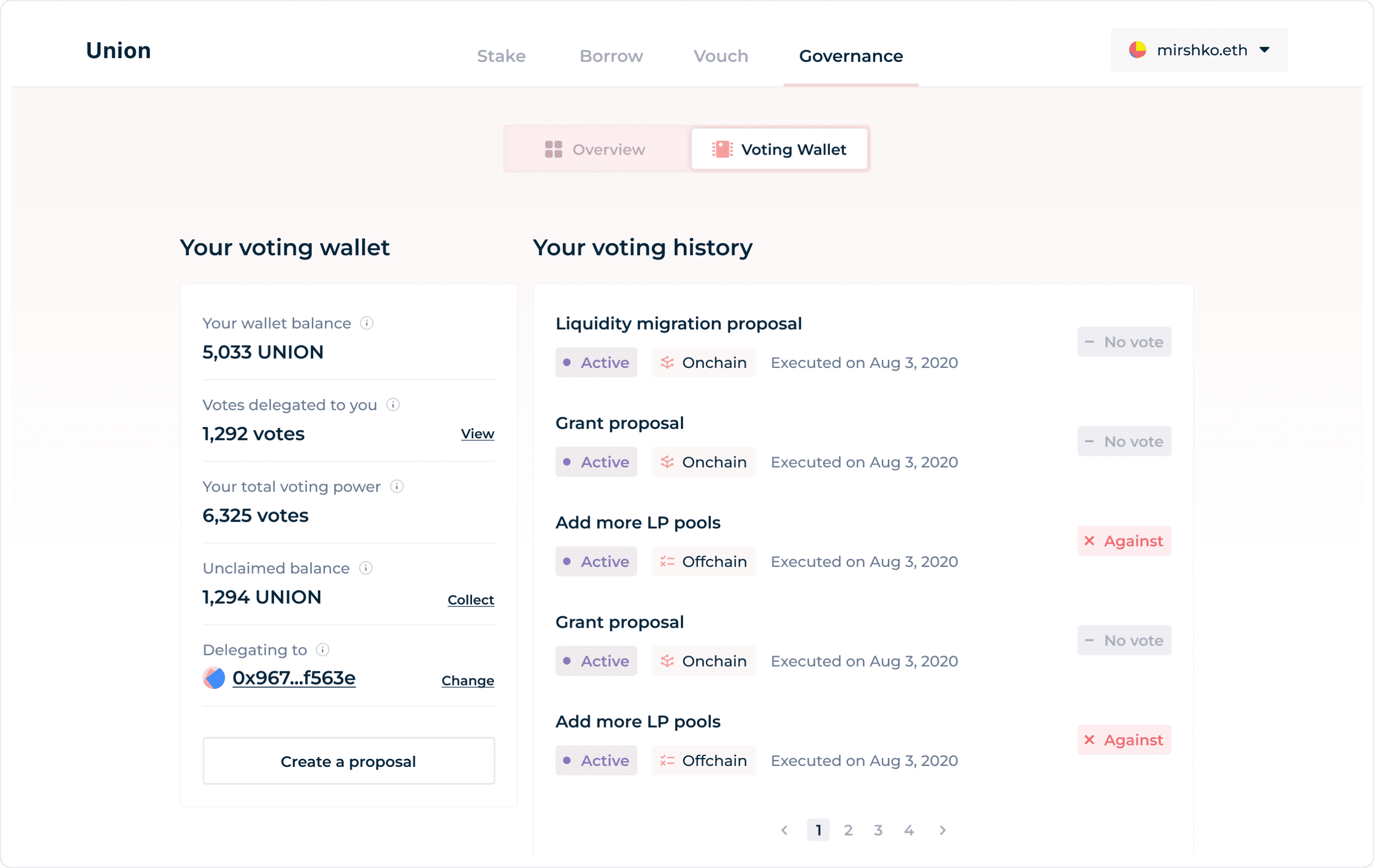This screenshot has width=1374, height=868.
Task: Click Change link for delegate address
Action: coord(467,680)
